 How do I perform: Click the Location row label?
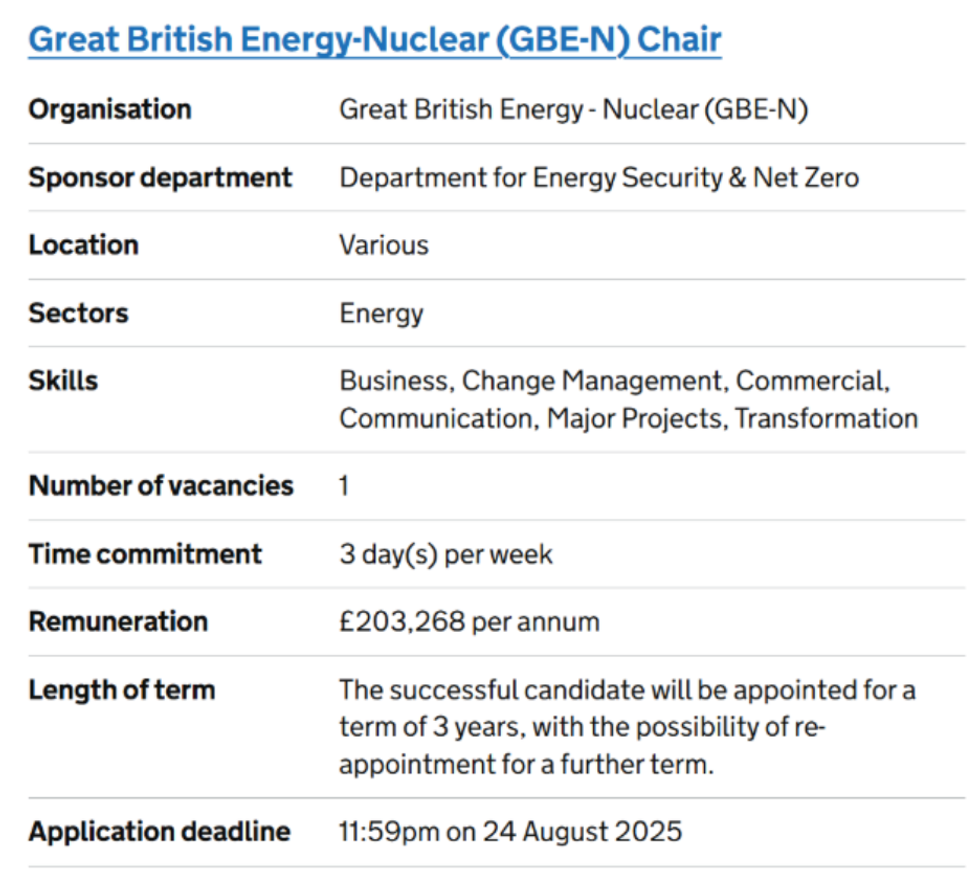coord(83,245)
